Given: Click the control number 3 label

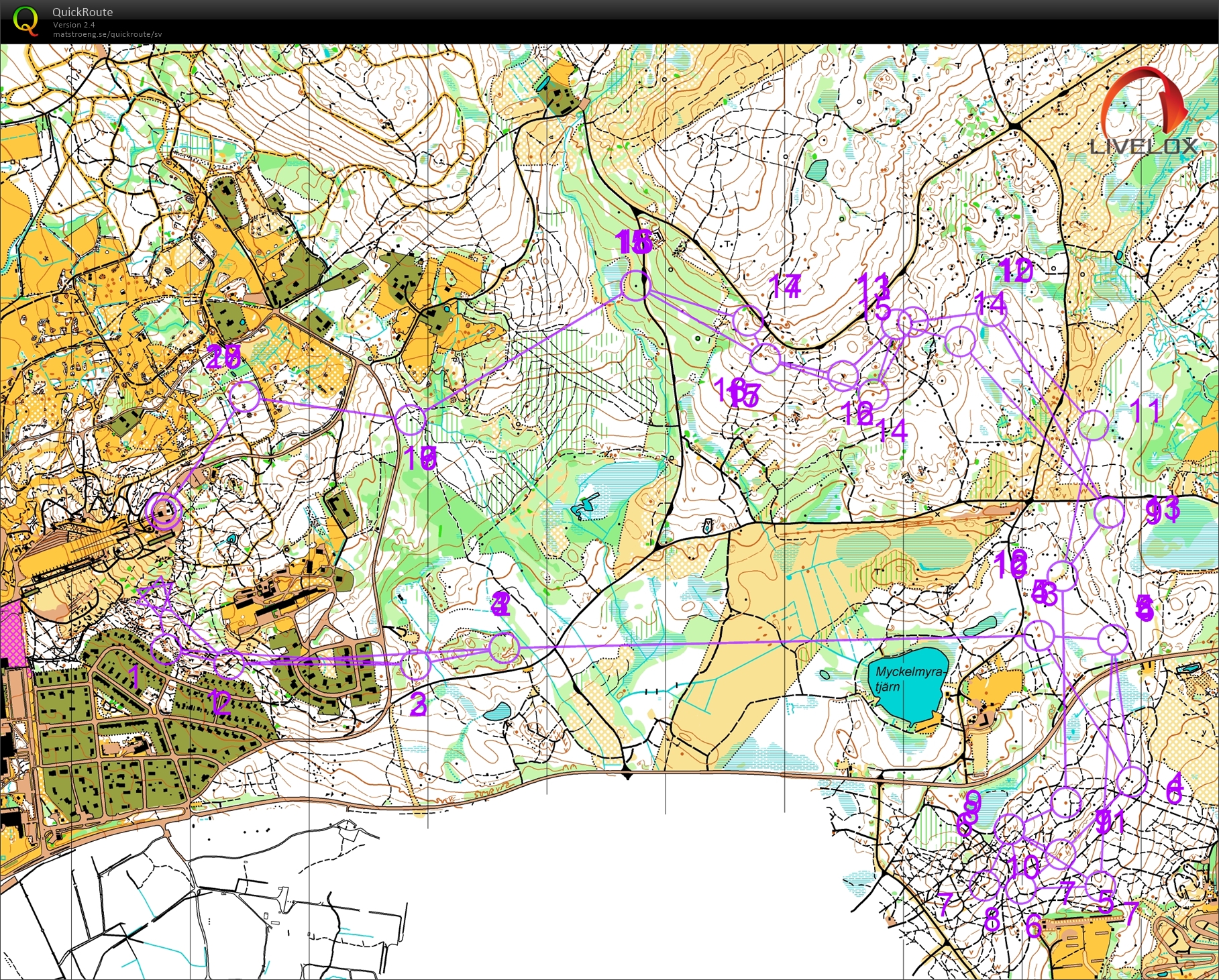Looking at the screenshot, I should coord(417,704).
